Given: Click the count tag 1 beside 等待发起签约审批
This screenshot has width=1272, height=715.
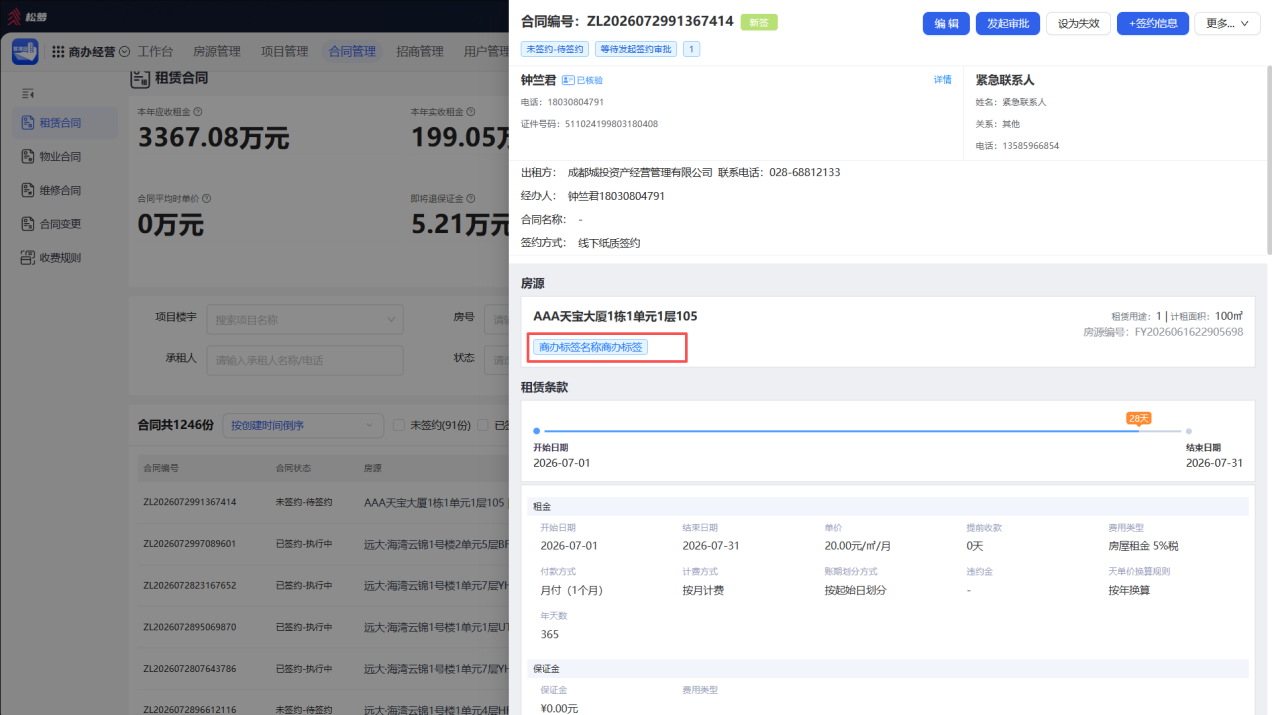Looking at the screenshot, I should click(691, 49).
